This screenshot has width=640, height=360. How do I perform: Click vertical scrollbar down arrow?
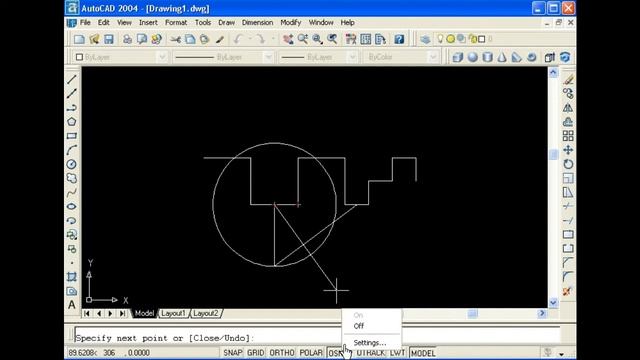(553, 302)
